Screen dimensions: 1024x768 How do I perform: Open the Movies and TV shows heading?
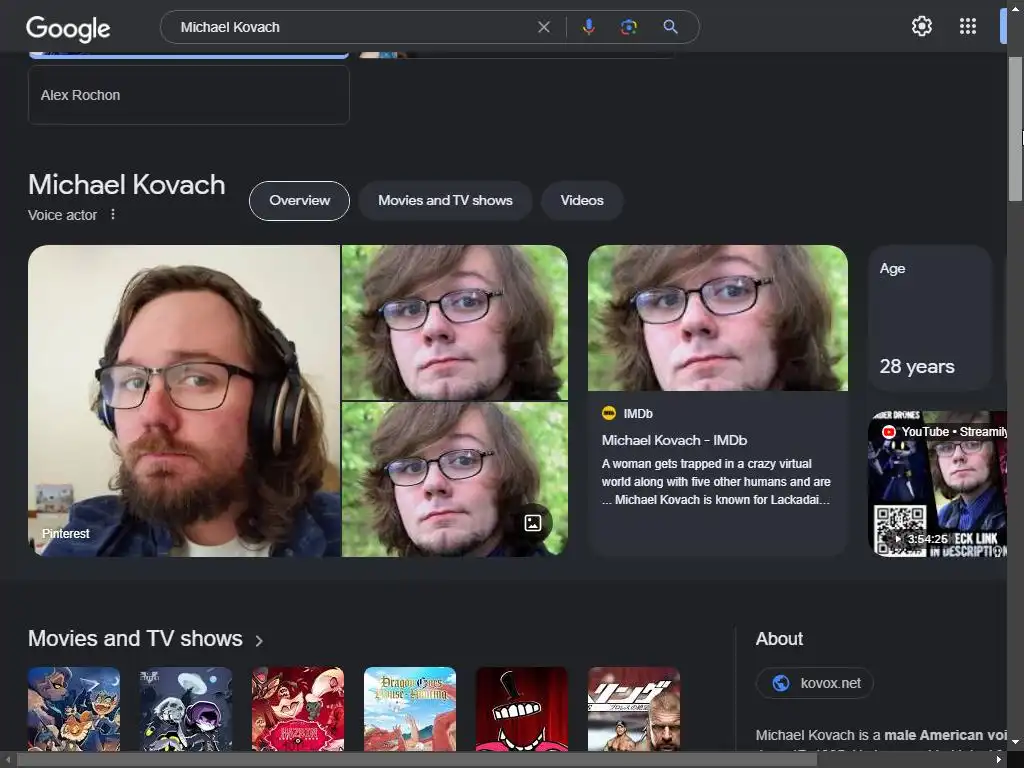(135, 638)
